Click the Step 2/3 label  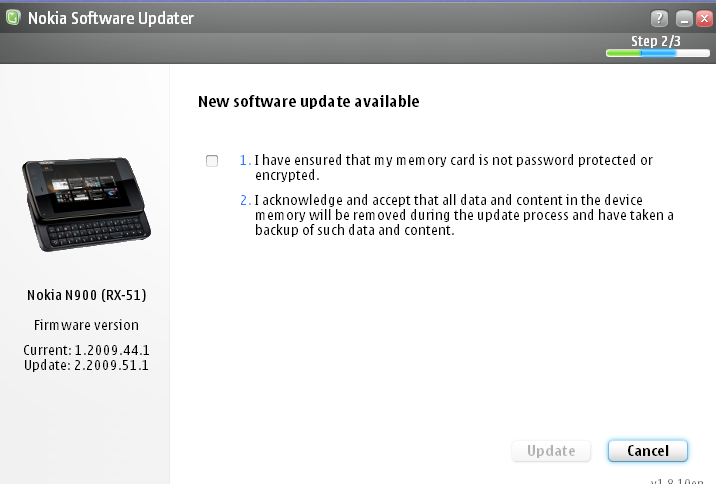(x=656, y=41)
